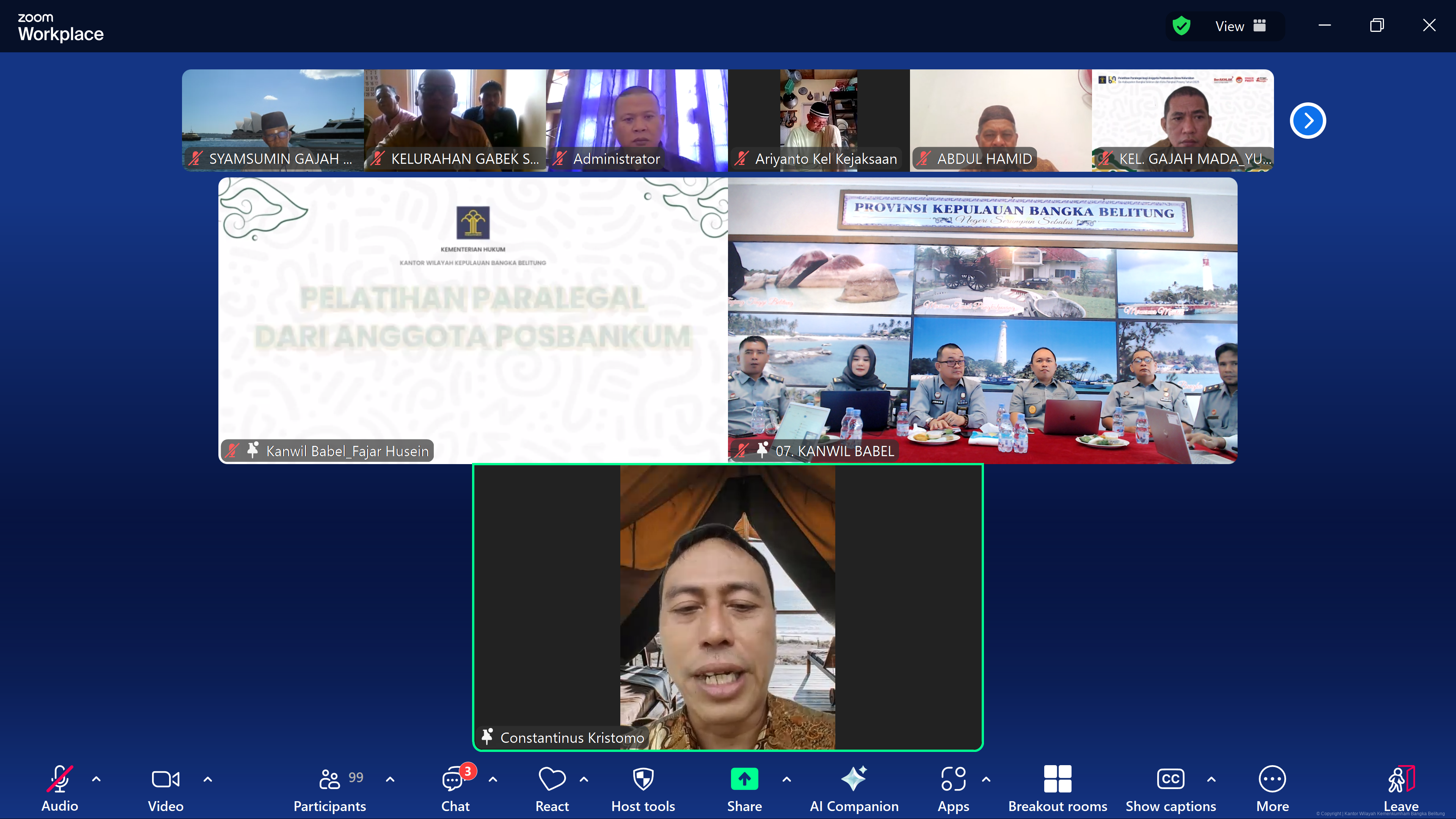Viewport: 1456px width, 819px height.
Task: Expand audio settings arrow next to Audio
Action: coord(96,780)
